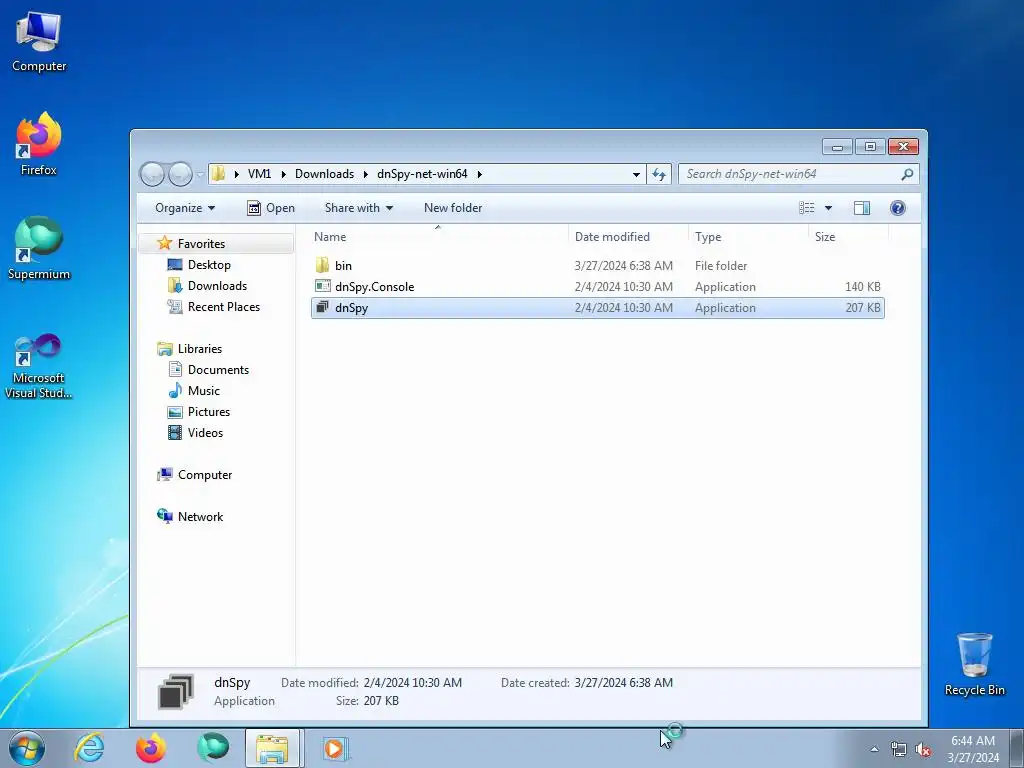Select the Supermium desktop shortcut
The height and width of the screenshot is (768, 1024).
pos(39,249)
